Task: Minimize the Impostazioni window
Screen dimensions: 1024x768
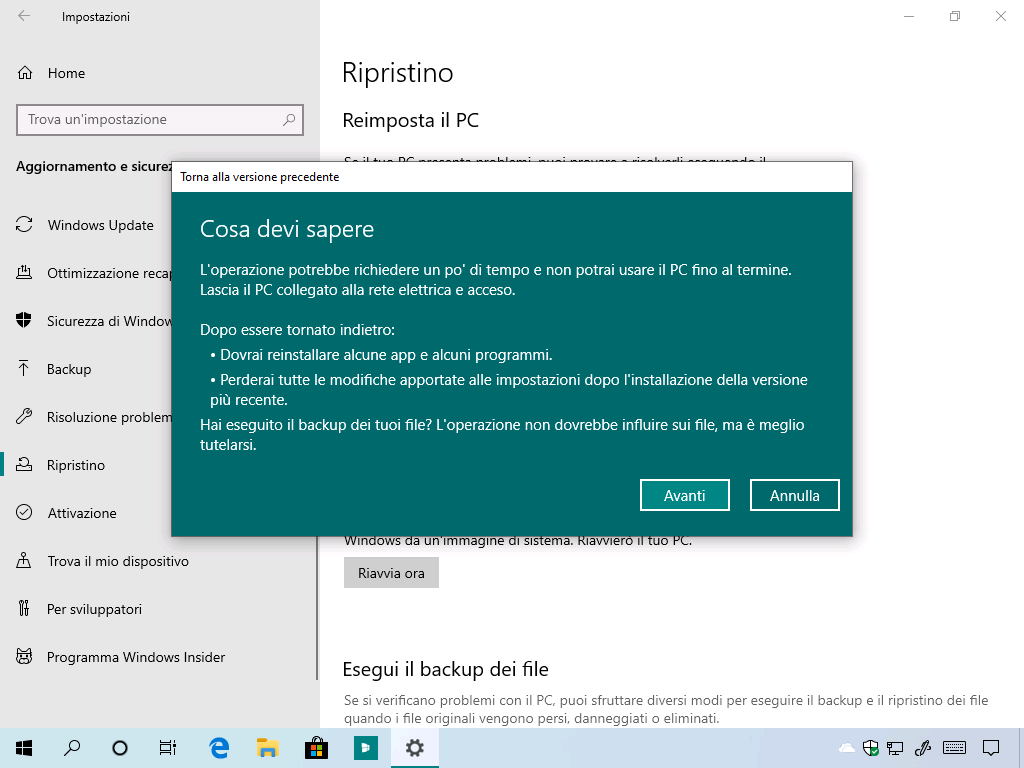Action: [909, 16]
